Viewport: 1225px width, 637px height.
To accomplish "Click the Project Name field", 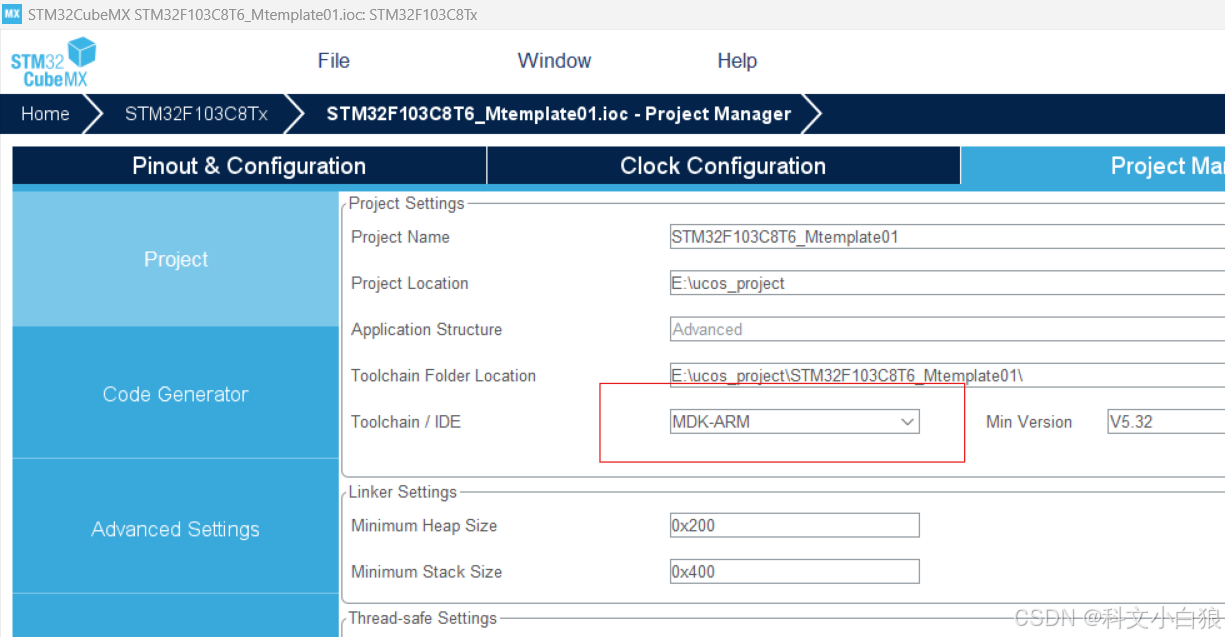I will (947, 237).
